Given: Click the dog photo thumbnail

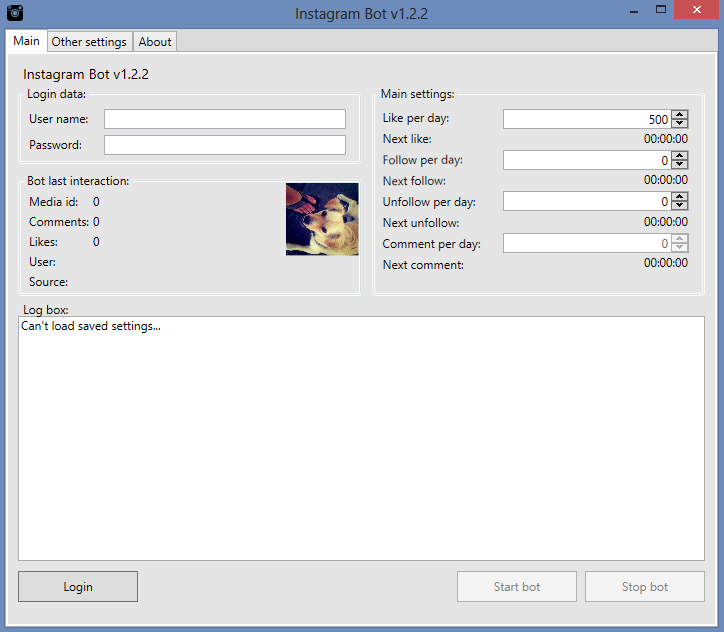Looking at the screenshot, I should 322,219.
